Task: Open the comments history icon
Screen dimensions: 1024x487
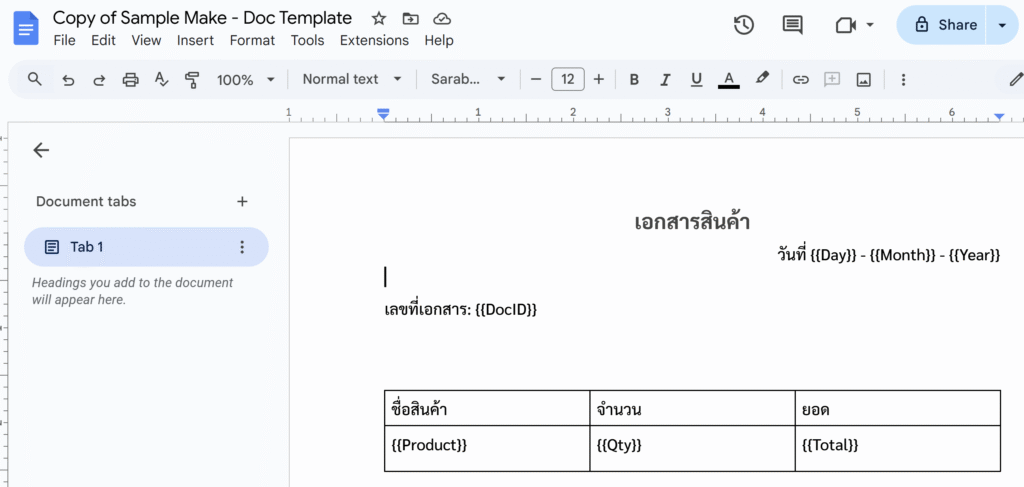Action: 793,25
